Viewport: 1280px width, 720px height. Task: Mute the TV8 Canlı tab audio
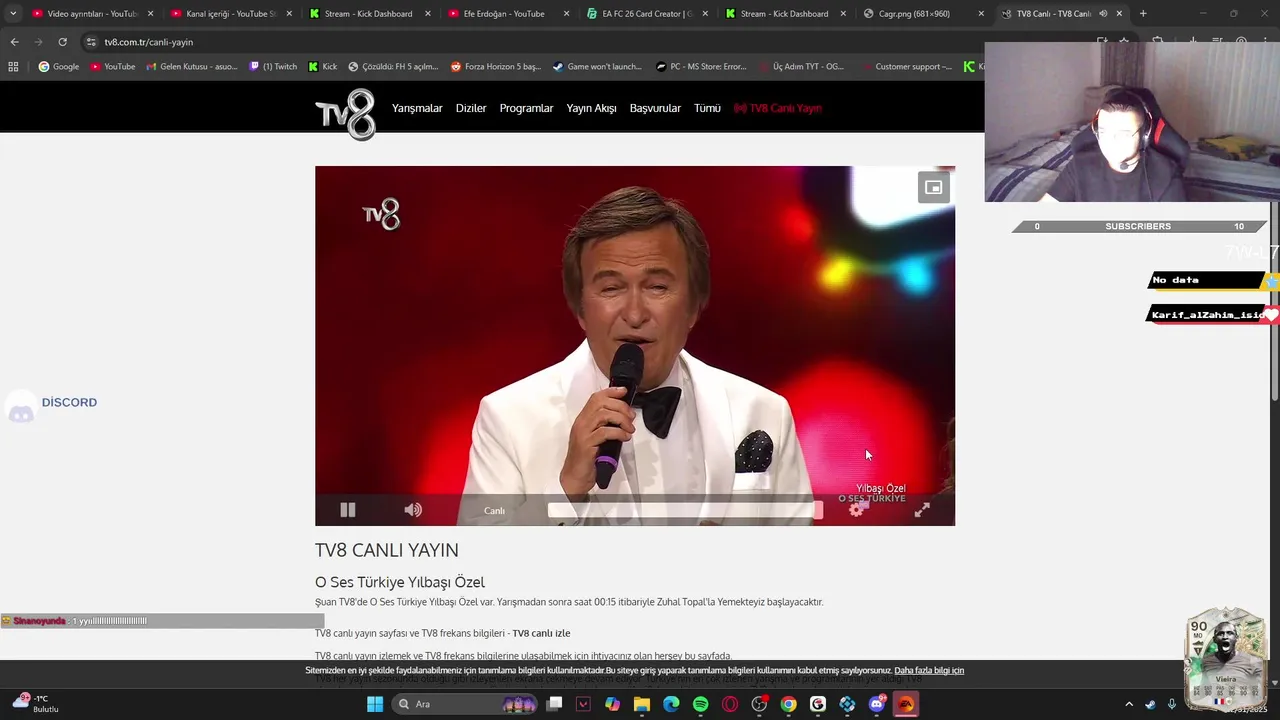(1103, 14)
